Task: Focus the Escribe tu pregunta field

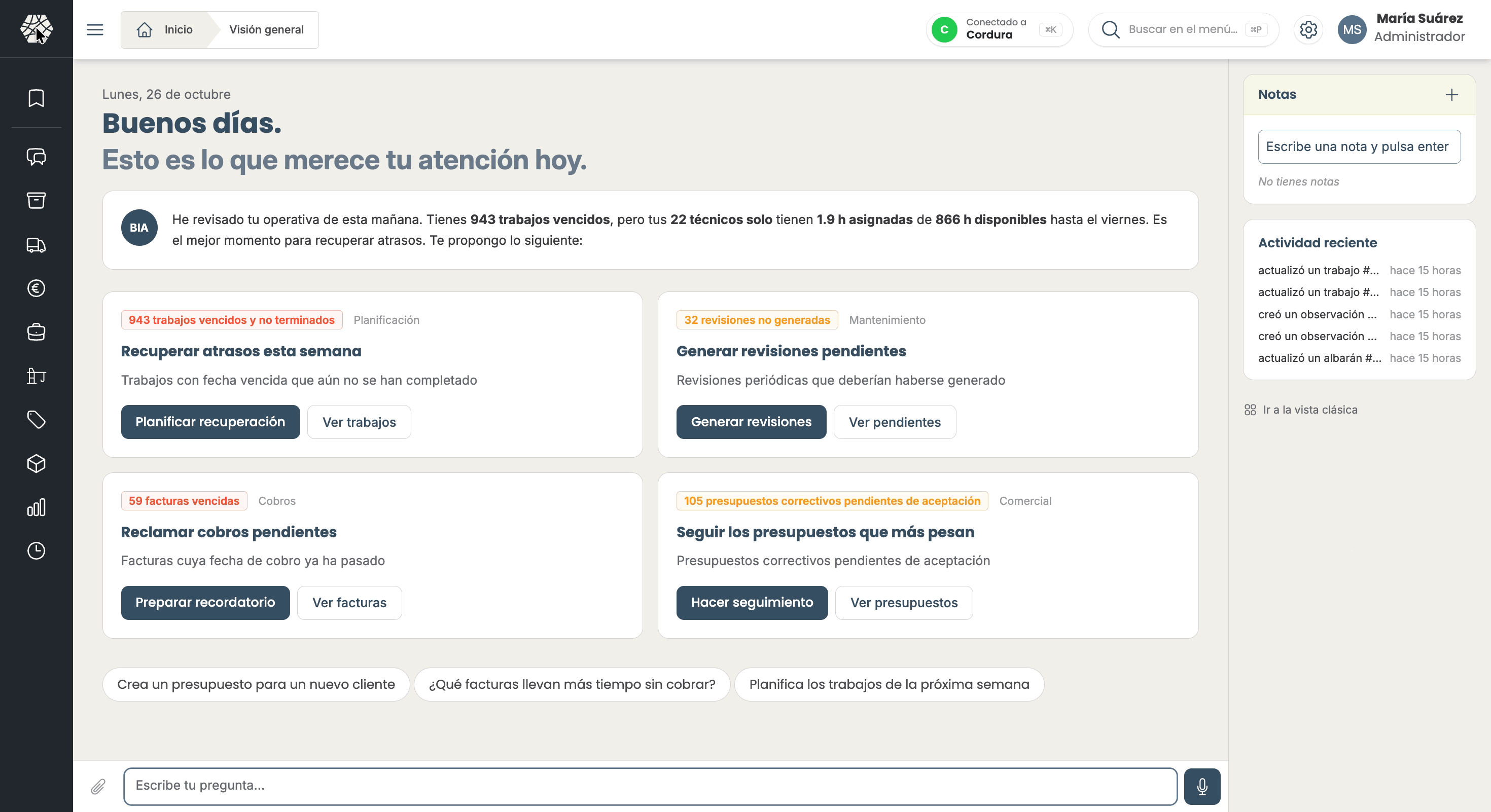Action: 650,786
